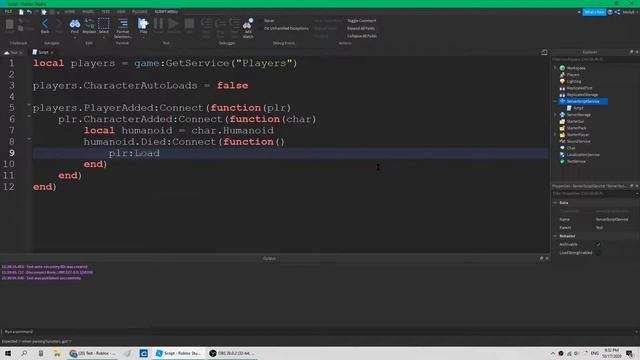Select the Script under ServerScriptService
Viewport: 640px width, 360px height.
point(578,108)
